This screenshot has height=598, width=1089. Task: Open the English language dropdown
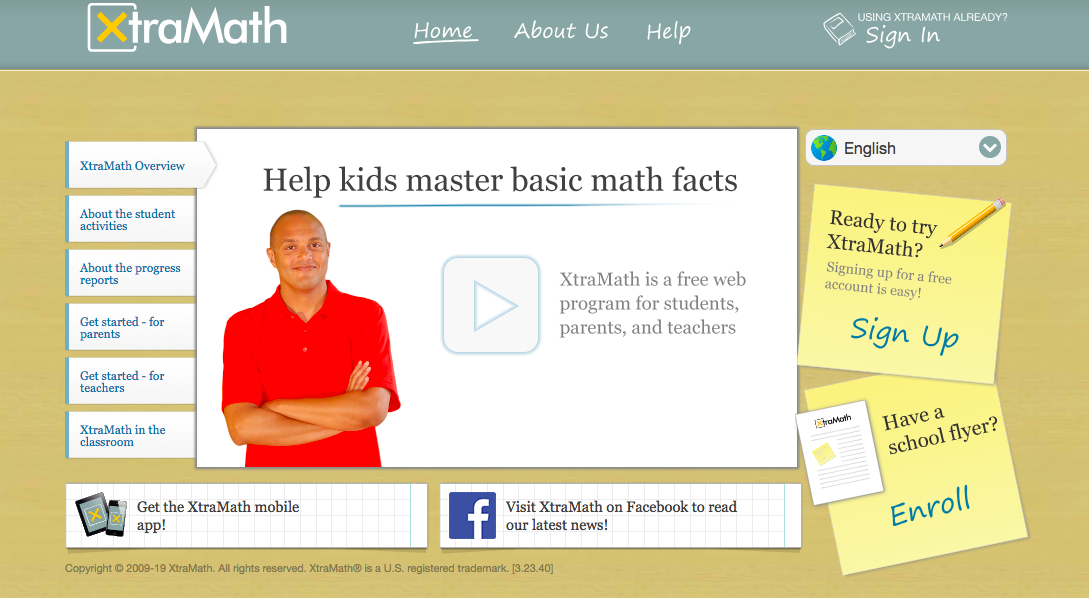coord(906,148)
